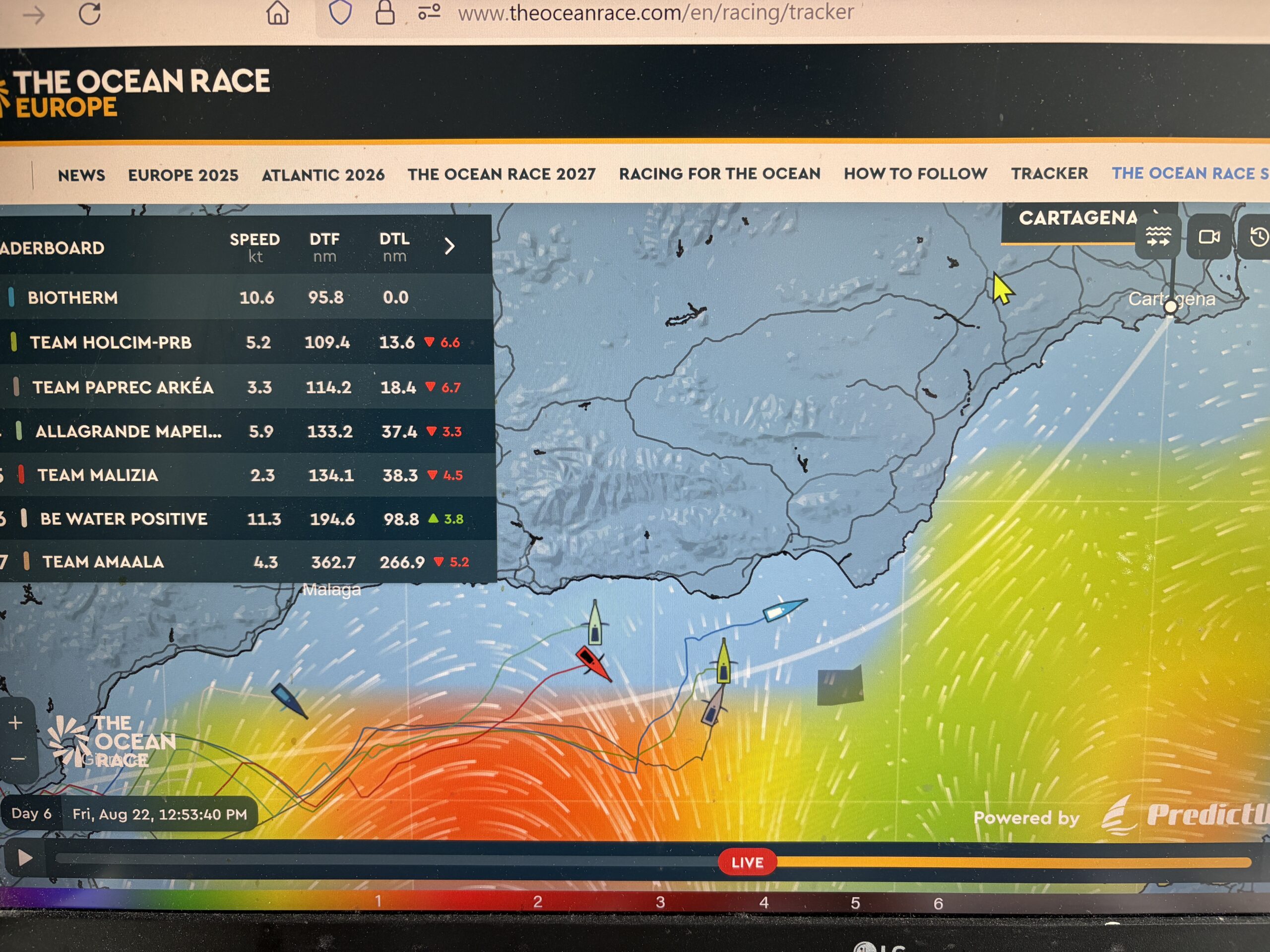Click the Fri, Aug 22 timestamp display

click(x=160, y=814)
